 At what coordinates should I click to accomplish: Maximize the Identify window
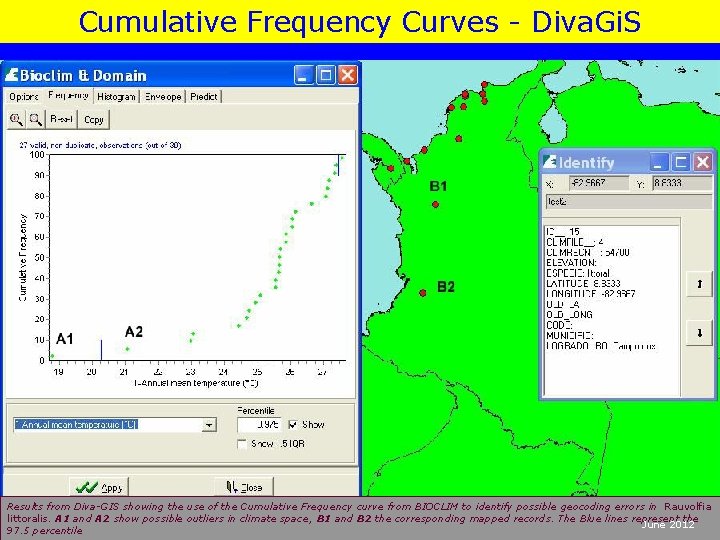coord(681,162)
